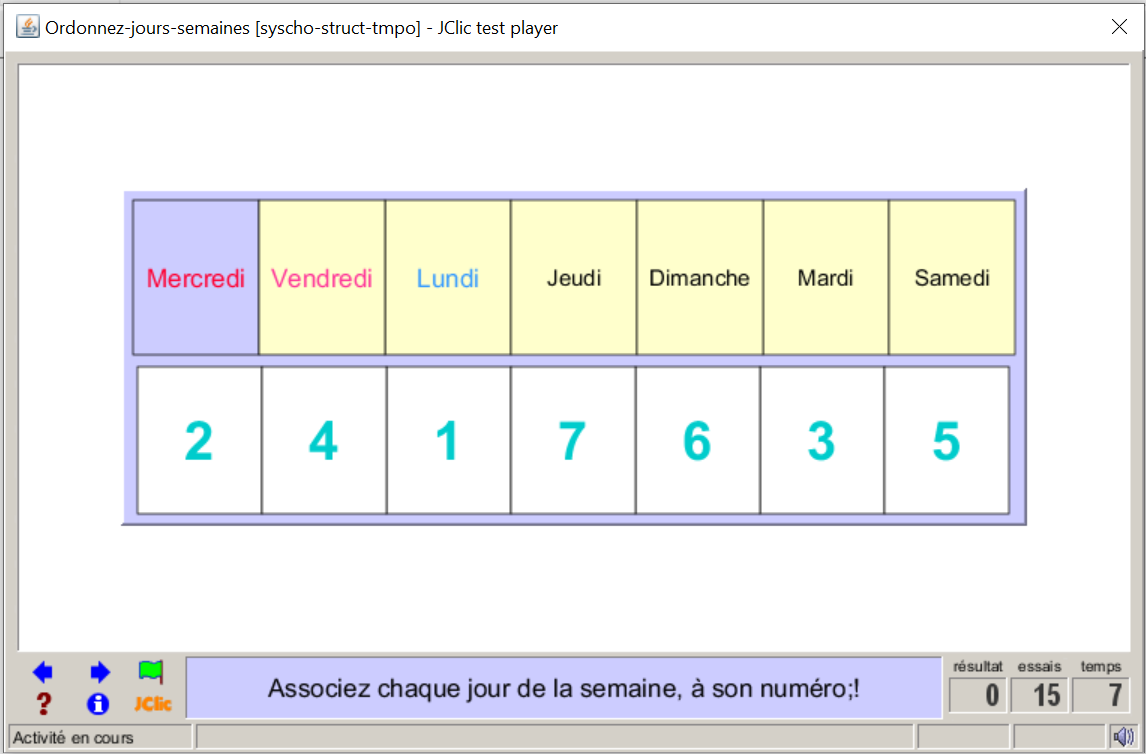The width and height of the screenshot is (1146, 754).
Task: Advance to the next activity with the right arrow
Action: point(99,672)
